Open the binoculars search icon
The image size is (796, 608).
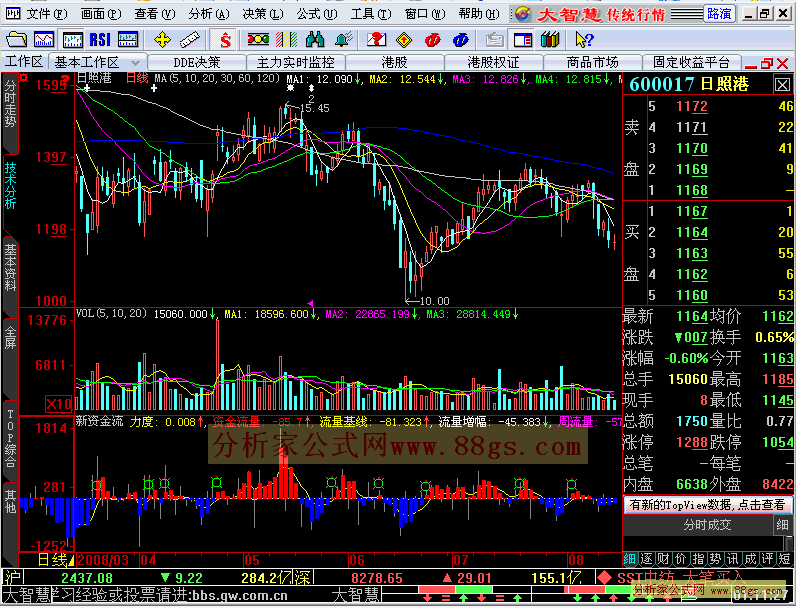pyautogui.click(x=315, y=39)
